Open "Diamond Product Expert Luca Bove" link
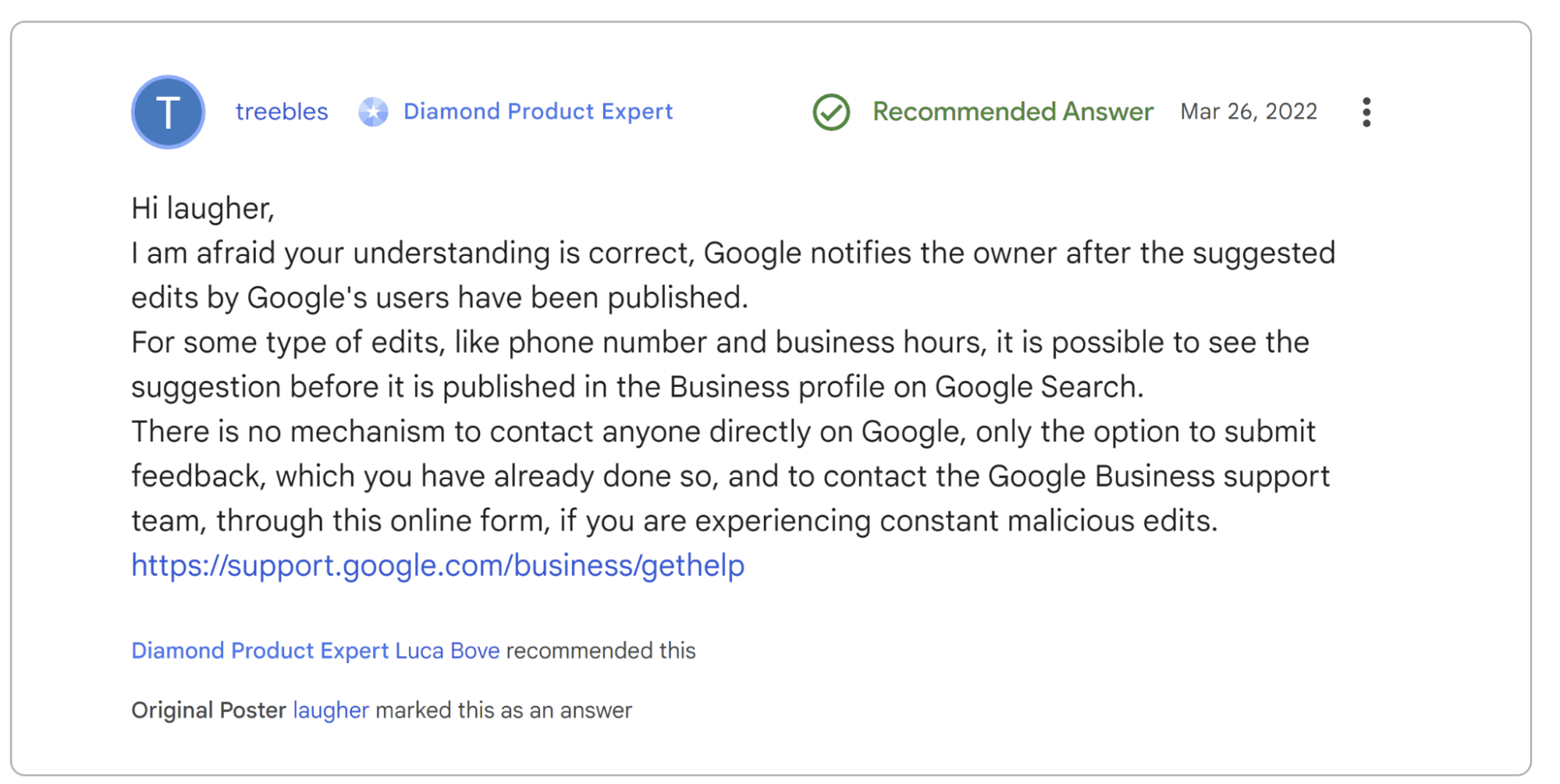This screenshot has width=1560, height=784. pos(315,651)
